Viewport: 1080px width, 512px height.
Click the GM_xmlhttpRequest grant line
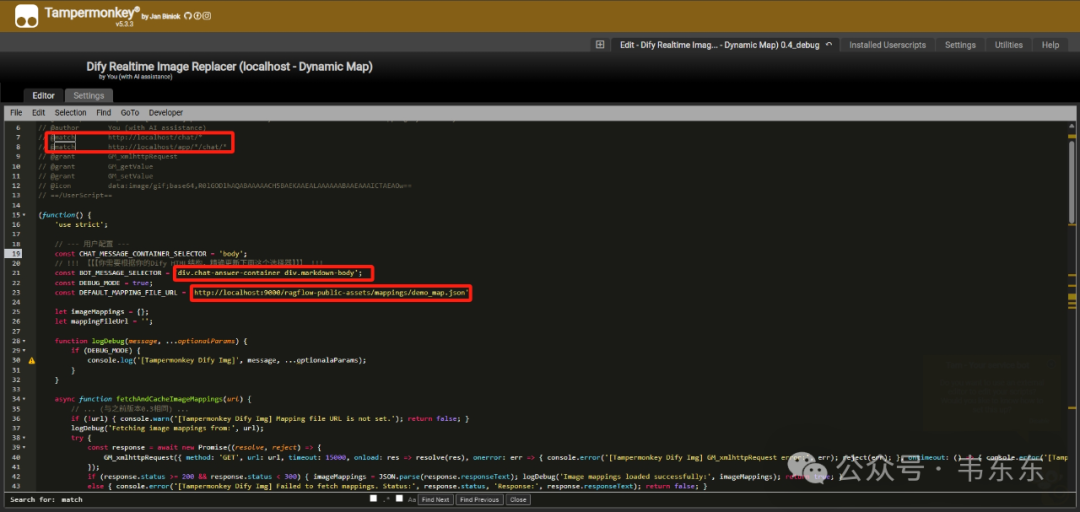coord(107,157)
